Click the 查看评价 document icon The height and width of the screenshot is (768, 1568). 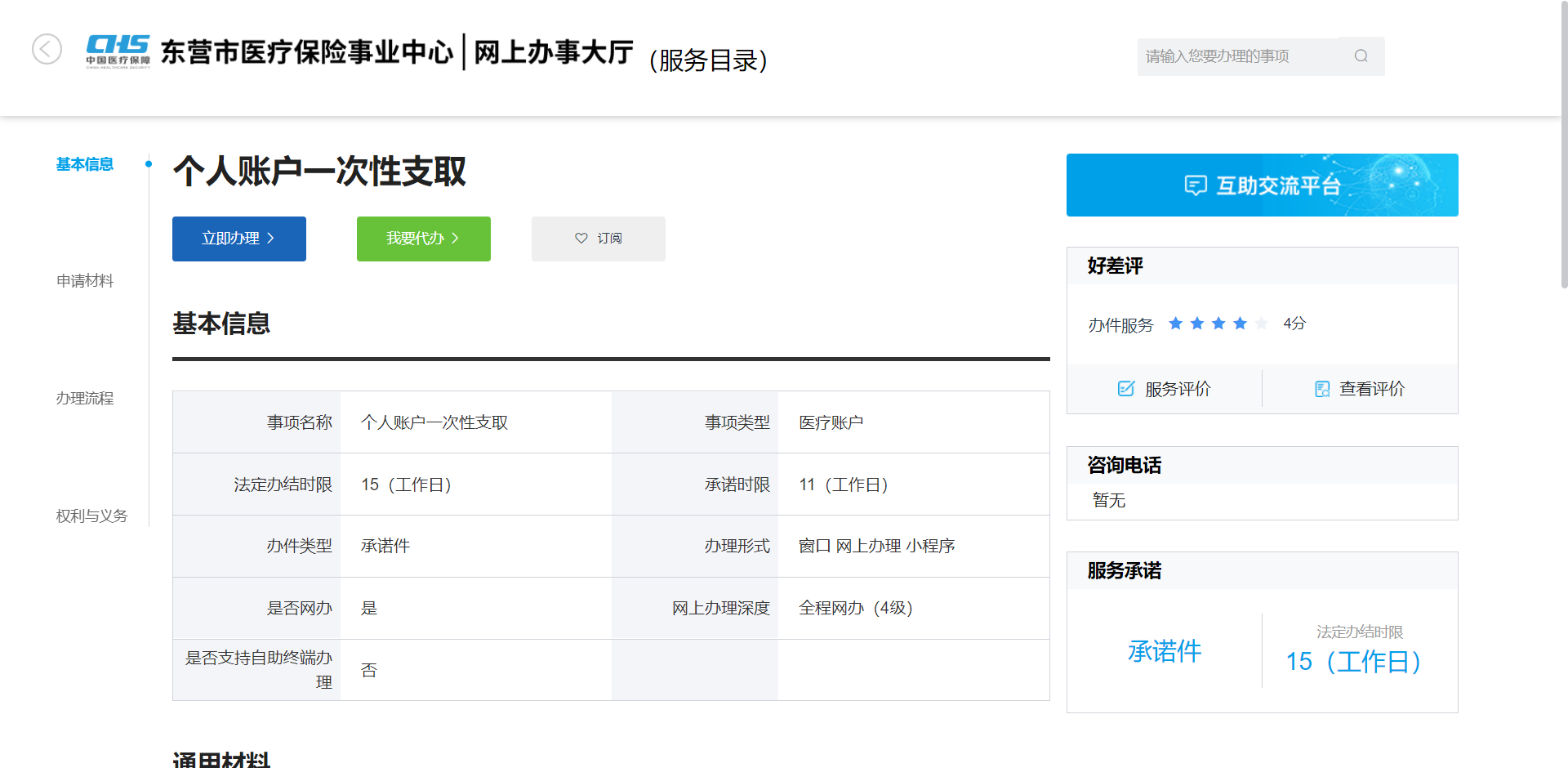[x=1321, y=389]
